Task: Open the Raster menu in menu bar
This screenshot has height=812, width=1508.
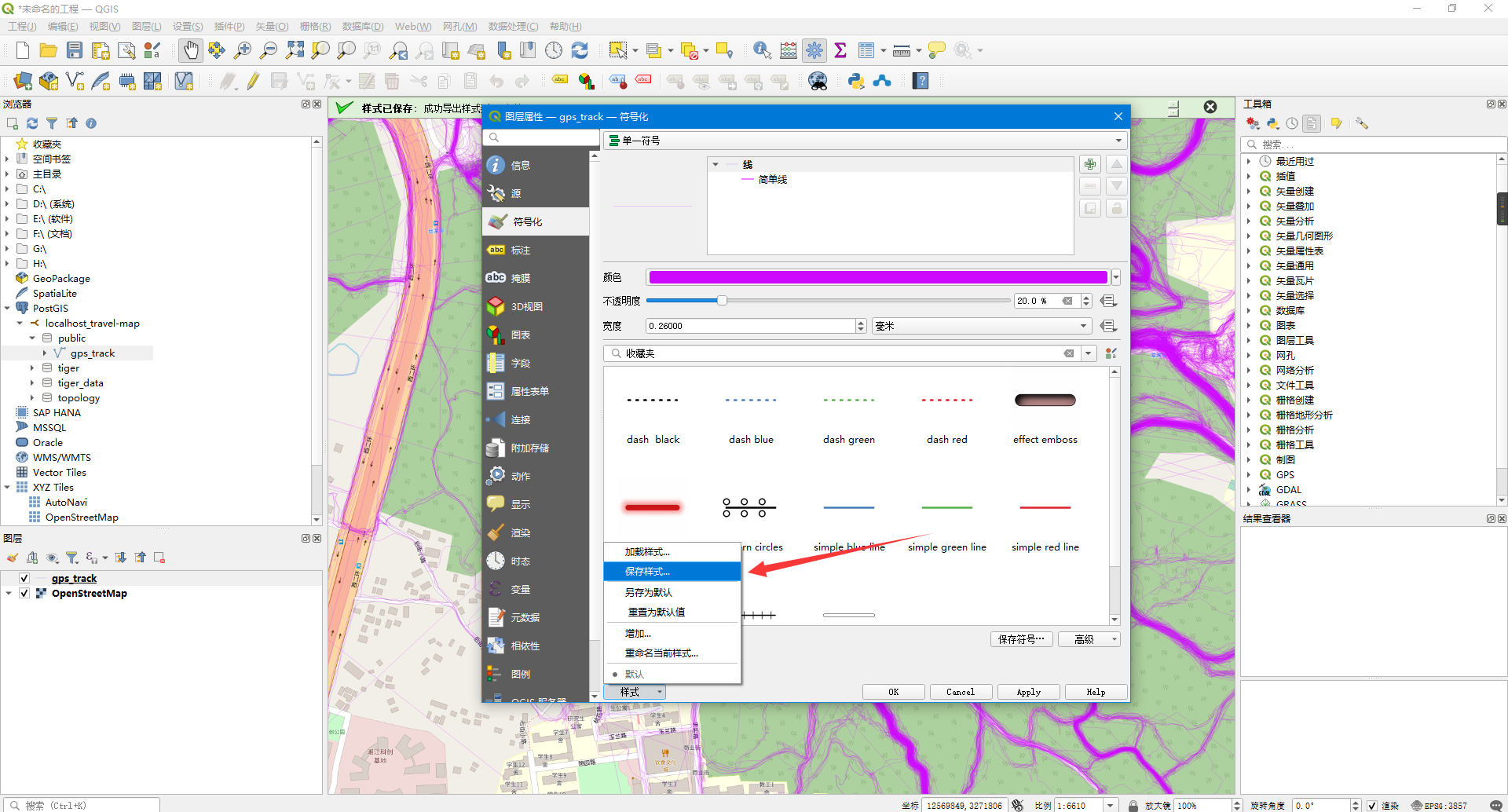Action: (315, 26)
